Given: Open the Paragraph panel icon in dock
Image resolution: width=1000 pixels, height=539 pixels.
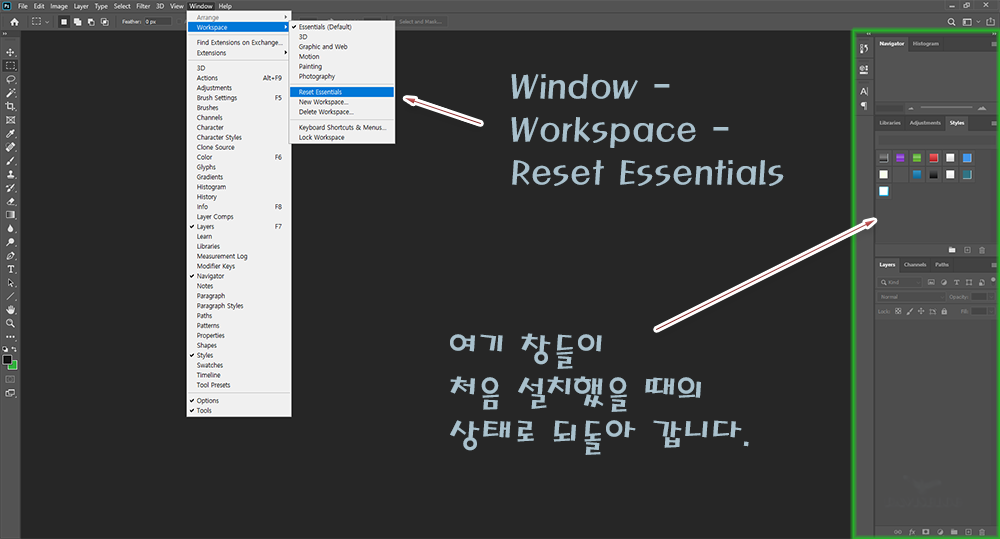Looking at the screenshot, I should point(864,106).
